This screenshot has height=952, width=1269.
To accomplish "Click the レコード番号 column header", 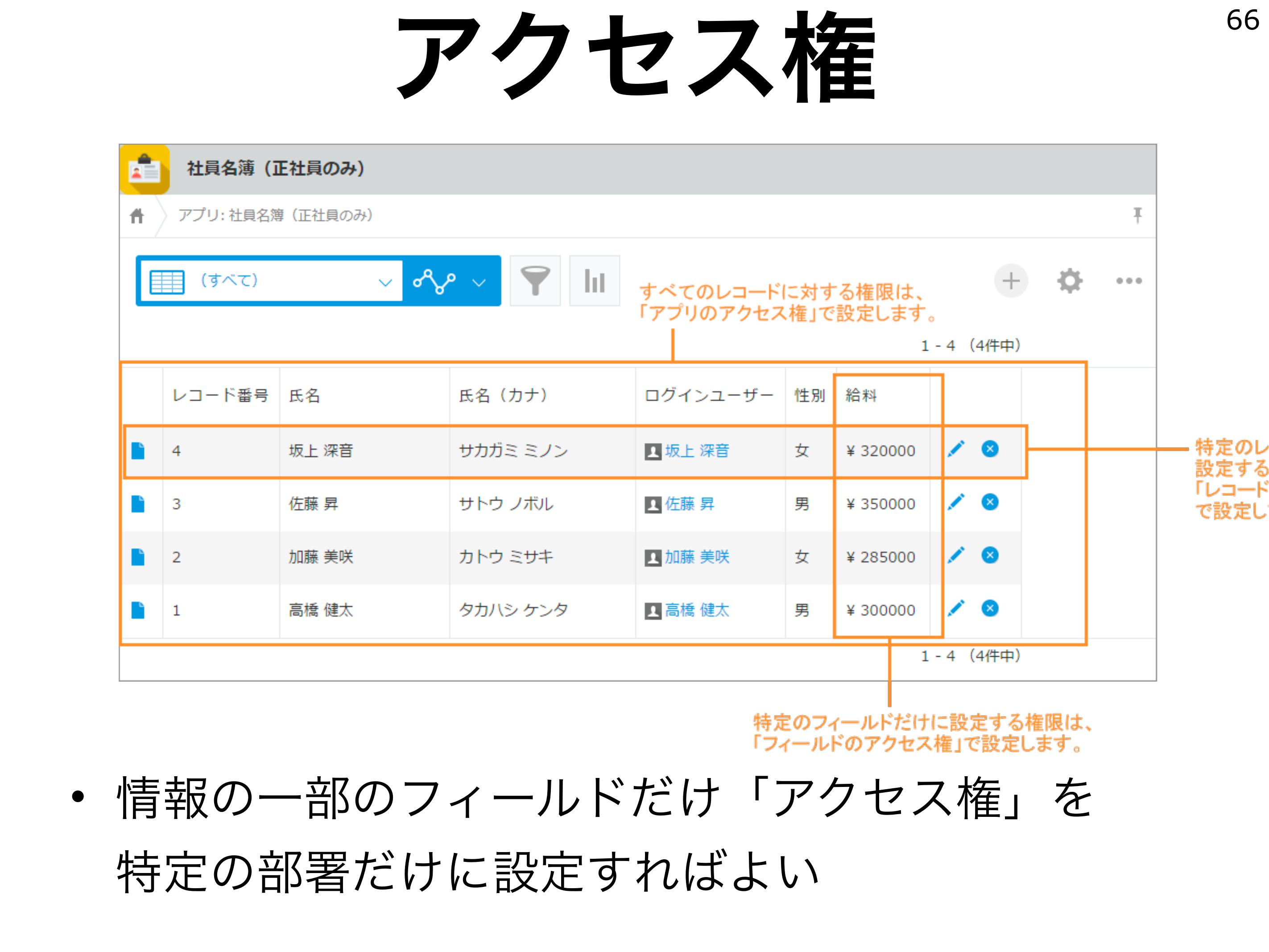I will [220, 395].
